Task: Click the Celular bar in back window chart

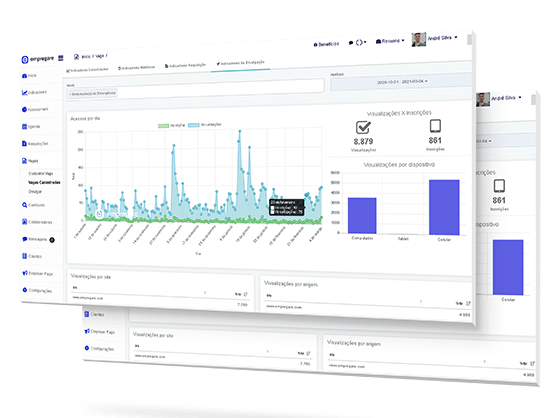Action: point(508,267)
